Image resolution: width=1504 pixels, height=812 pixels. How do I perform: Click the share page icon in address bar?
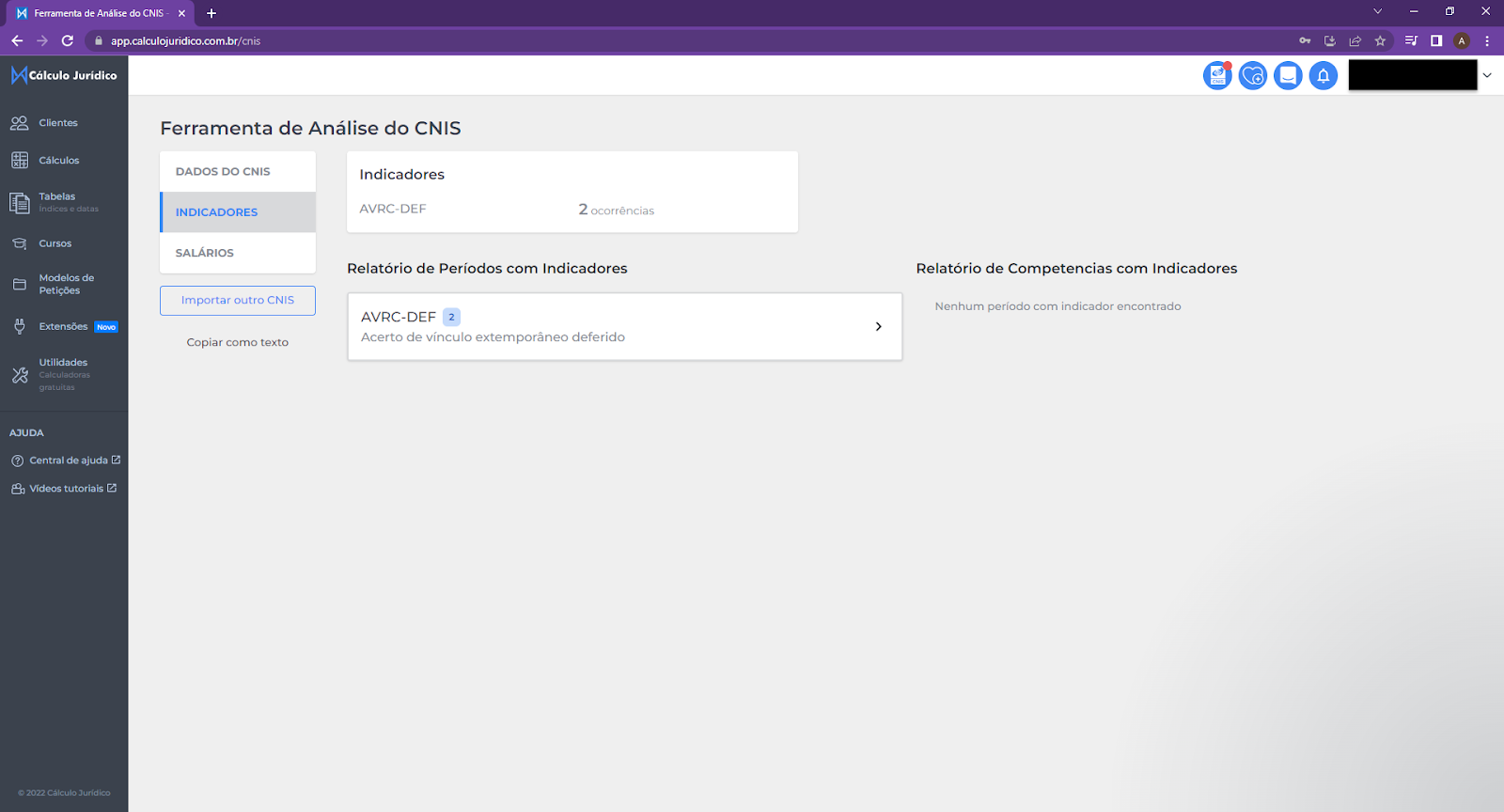point(1355,40)
